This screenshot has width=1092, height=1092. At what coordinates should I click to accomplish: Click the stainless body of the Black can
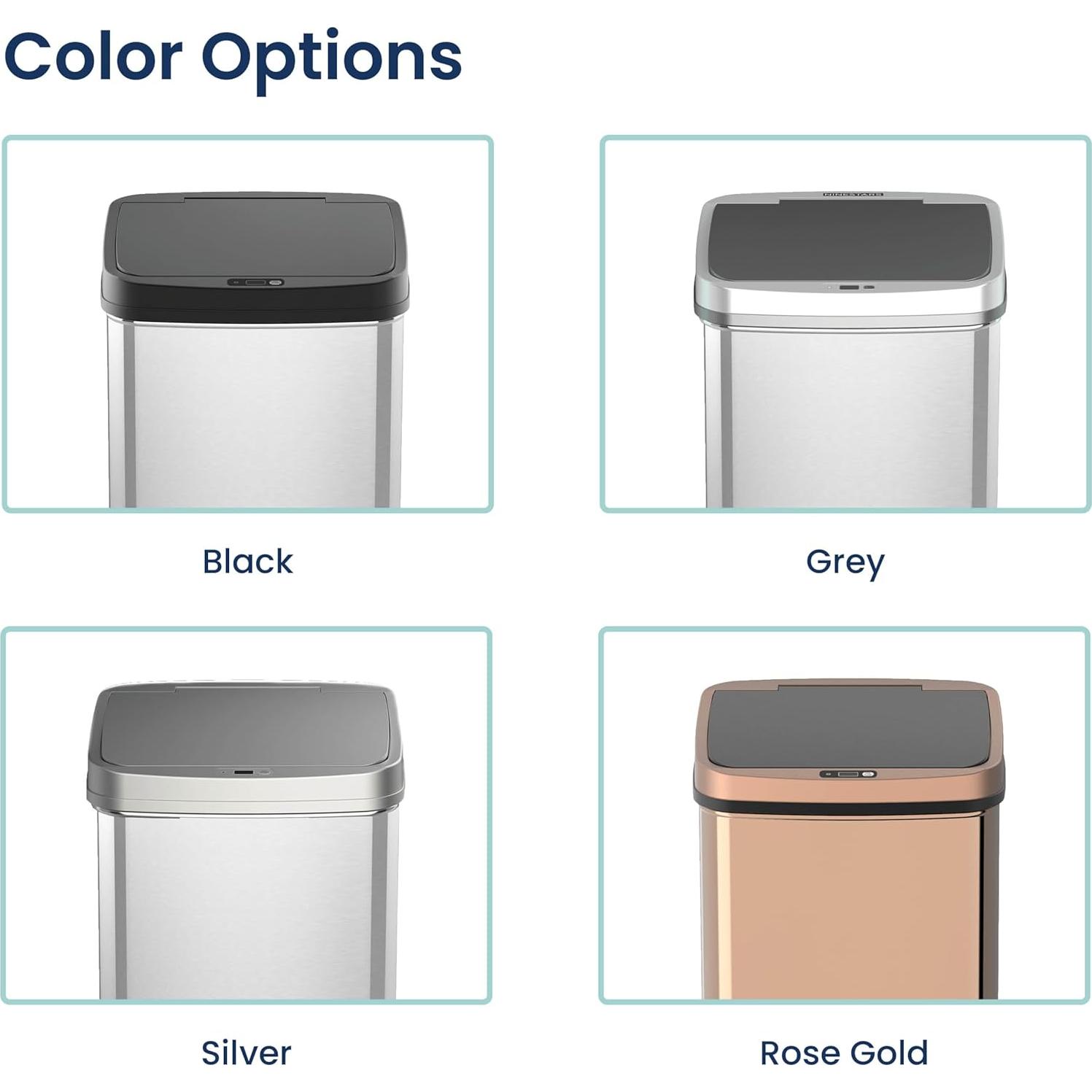255,416
